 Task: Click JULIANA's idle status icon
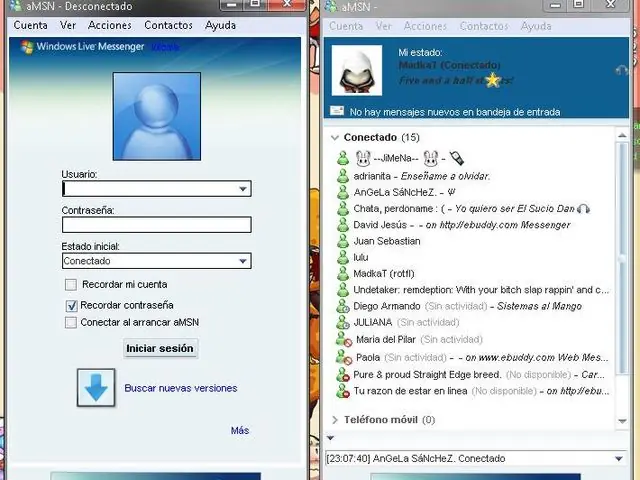click(x=343, y=323)
